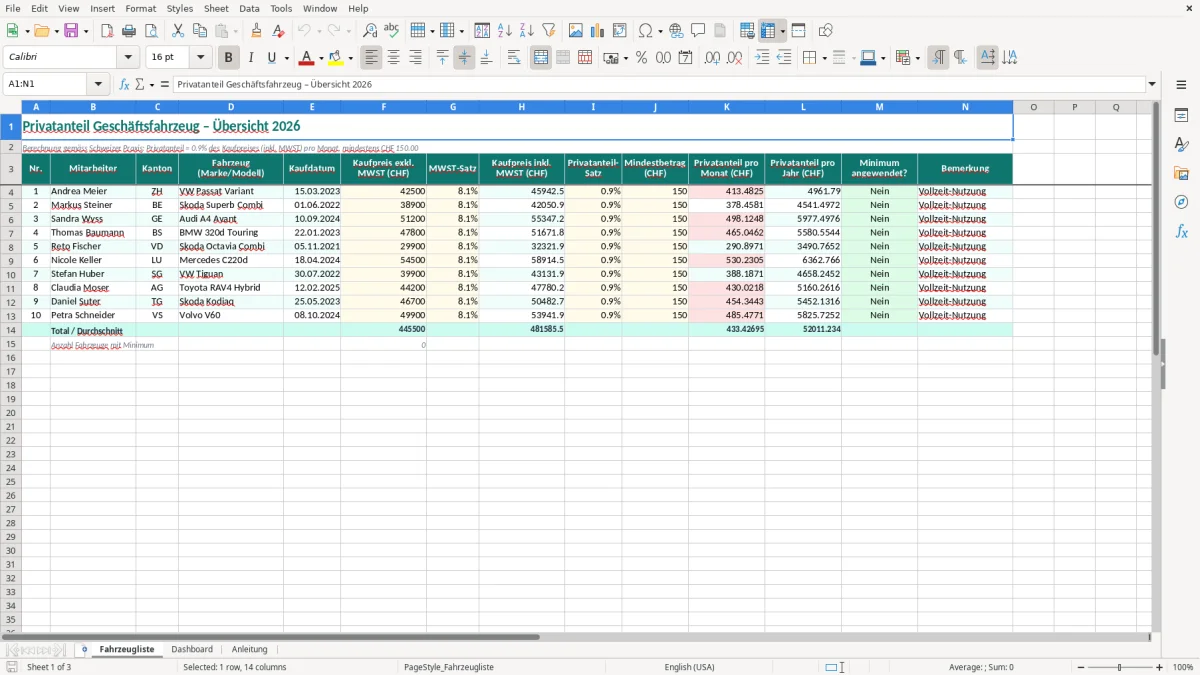Viewport: 1200px width, 675px height.
Task: Toggle Freeze Rows and Columns
Action: [768, 31]
